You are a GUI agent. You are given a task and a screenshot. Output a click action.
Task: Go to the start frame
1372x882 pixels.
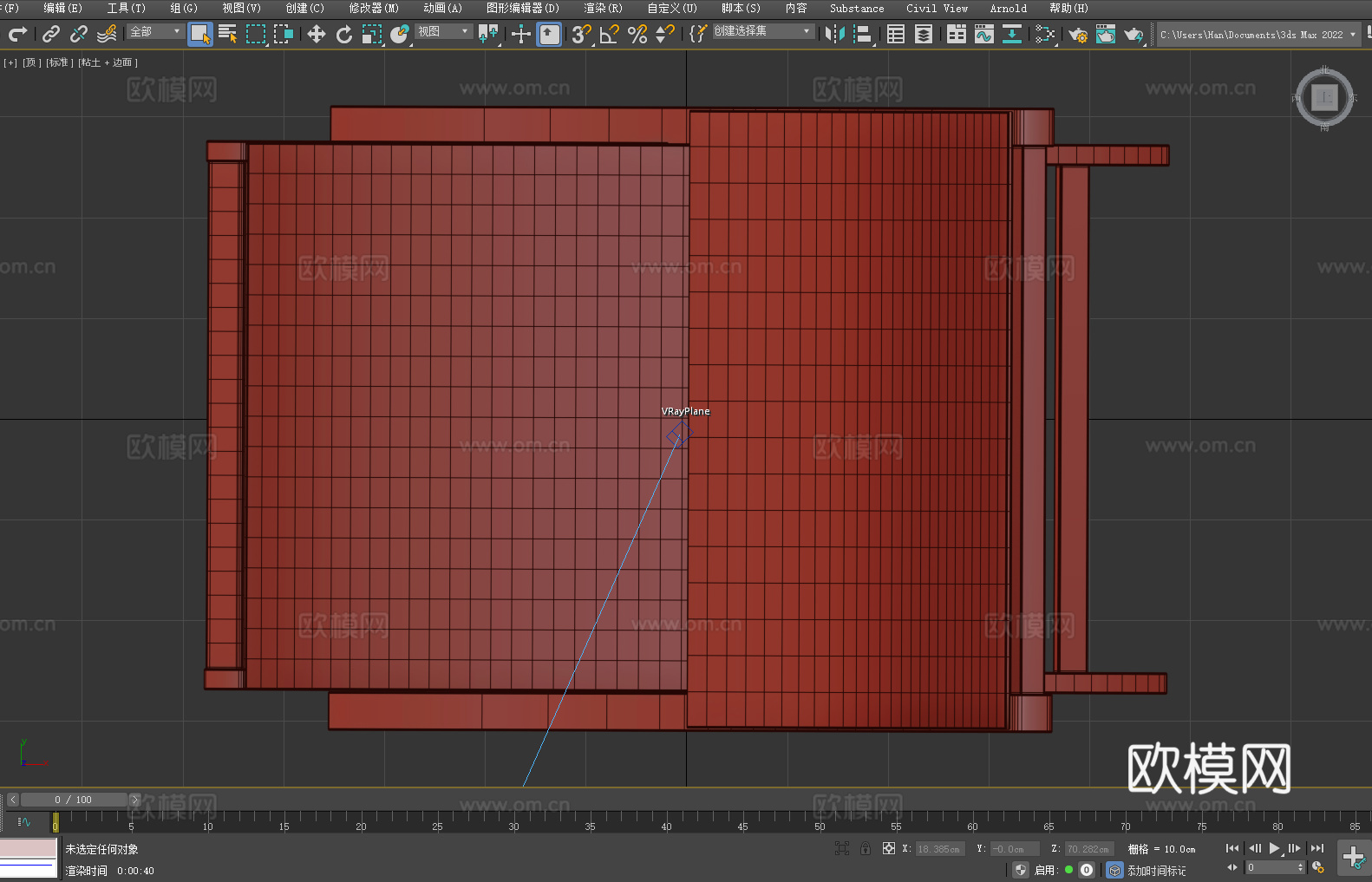(x=1232, y=848)
